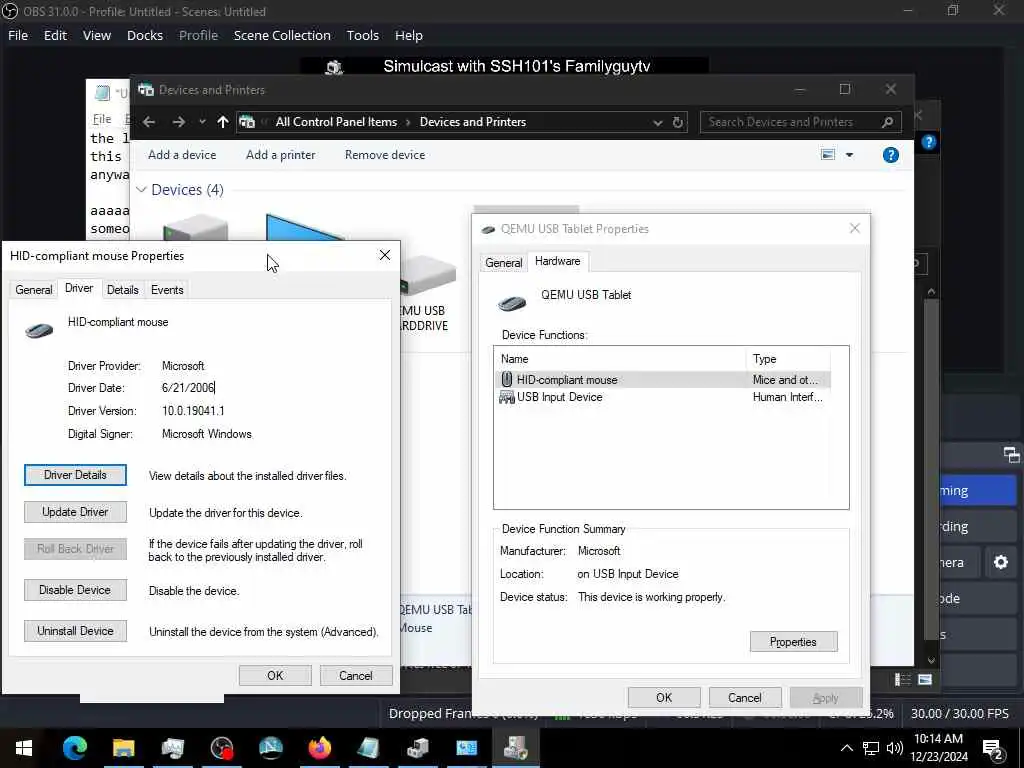The height and width of the screenshot is (768, 1024).
Task: Open the Events tab in mouse Properties
Action: 167,290
